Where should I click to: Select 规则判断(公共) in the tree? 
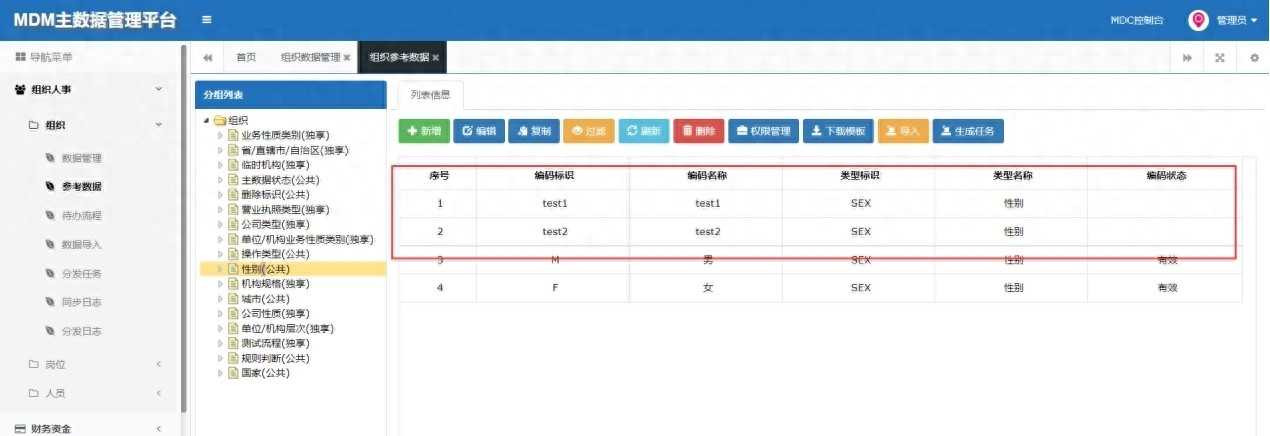[x=275, y=358]
